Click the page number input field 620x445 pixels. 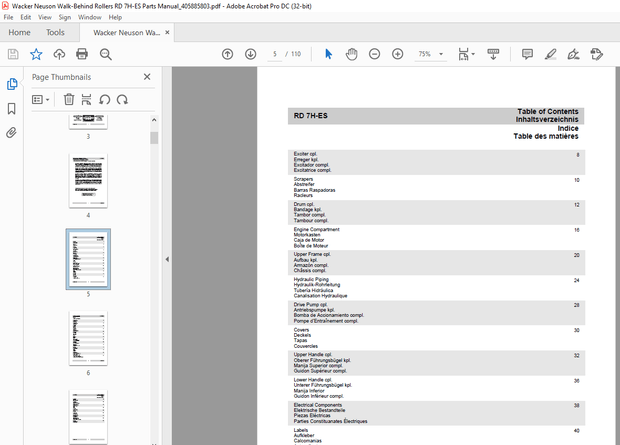click(x=274, y=54)
